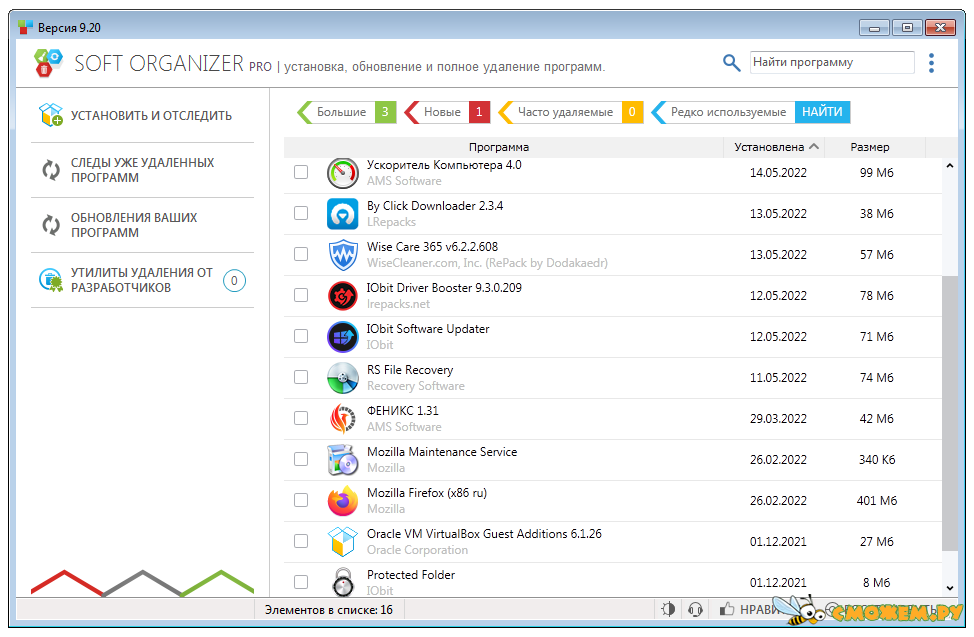Sort the list by the Программа column
Screen dimensions: 974x637
coord(504,147)
